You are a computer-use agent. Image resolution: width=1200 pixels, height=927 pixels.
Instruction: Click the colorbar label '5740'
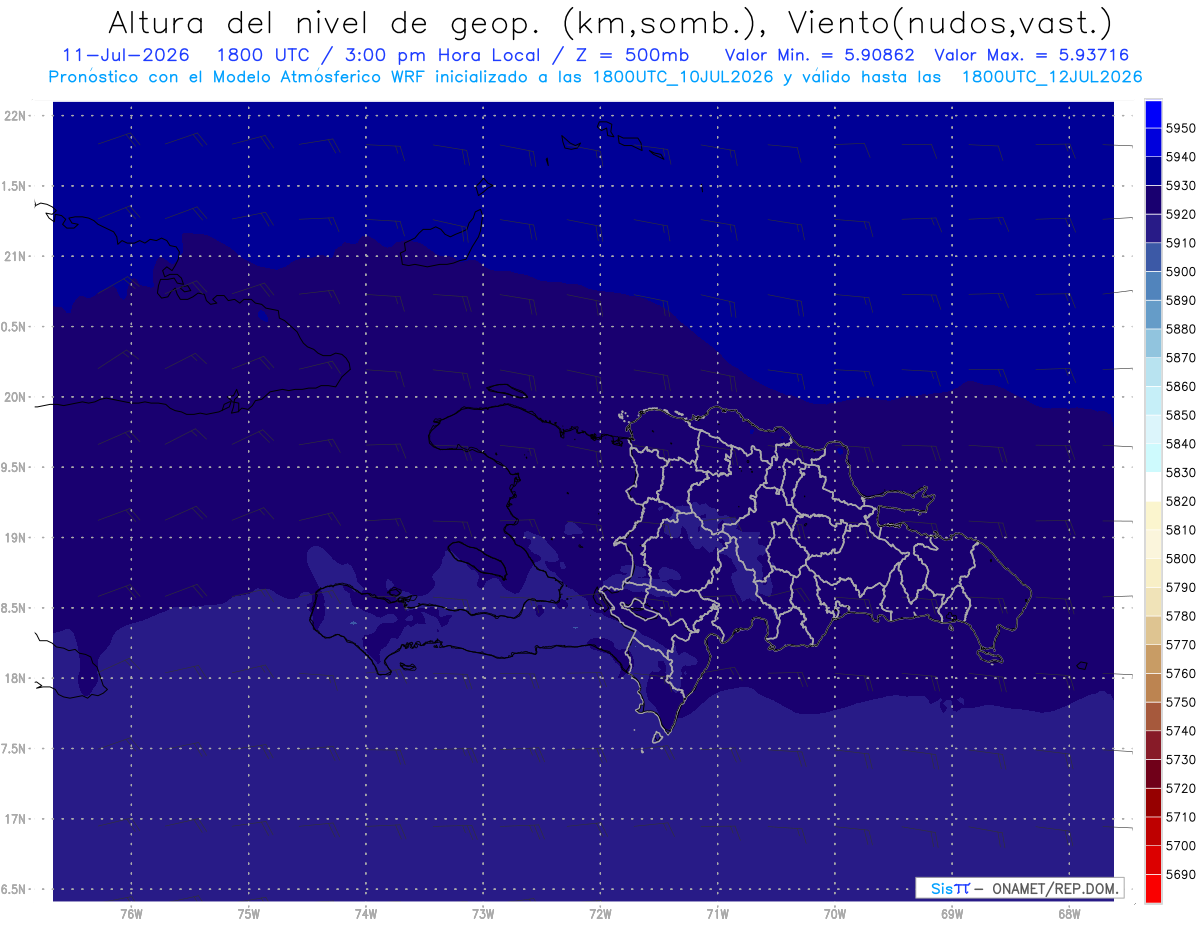click(x=1180, y=731)
